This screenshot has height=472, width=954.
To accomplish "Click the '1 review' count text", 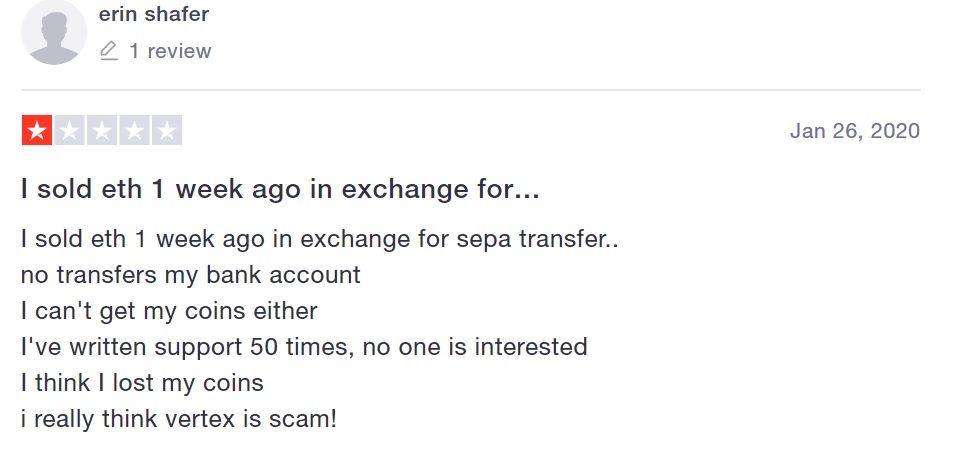I will (170, 50).
